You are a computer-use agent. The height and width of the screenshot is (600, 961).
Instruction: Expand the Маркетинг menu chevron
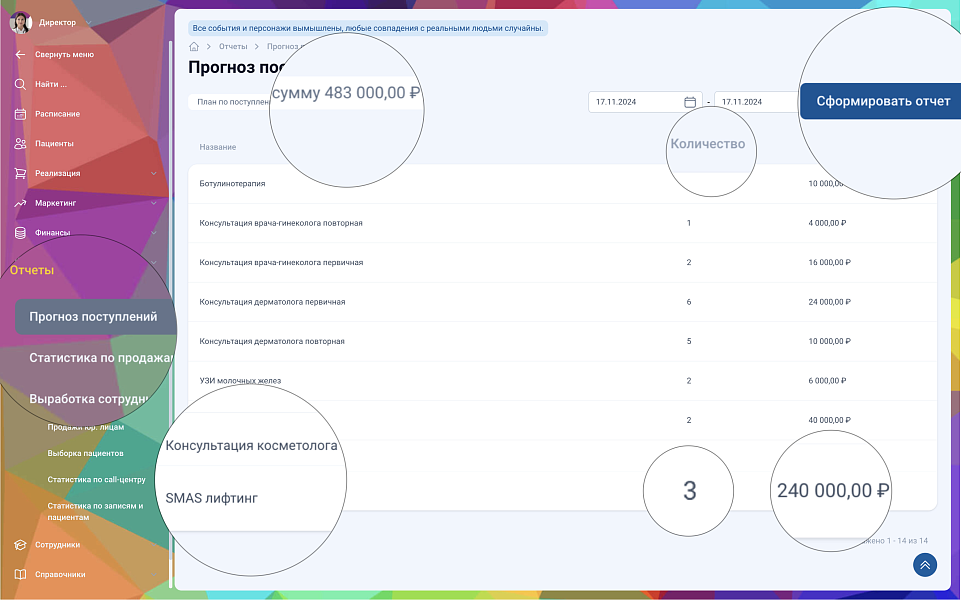click(153, 204)
